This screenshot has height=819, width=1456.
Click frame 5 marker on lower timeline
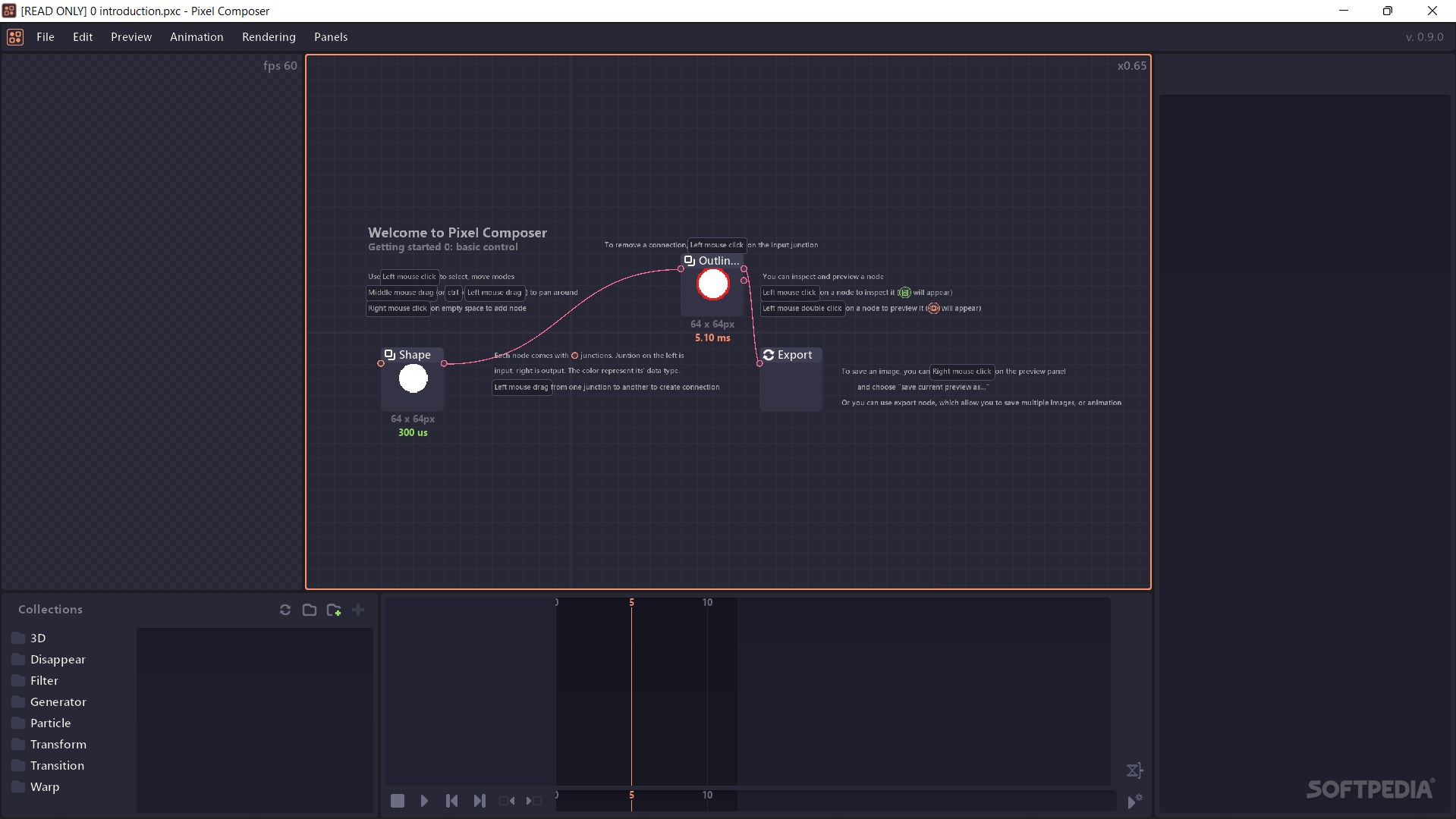631,795
